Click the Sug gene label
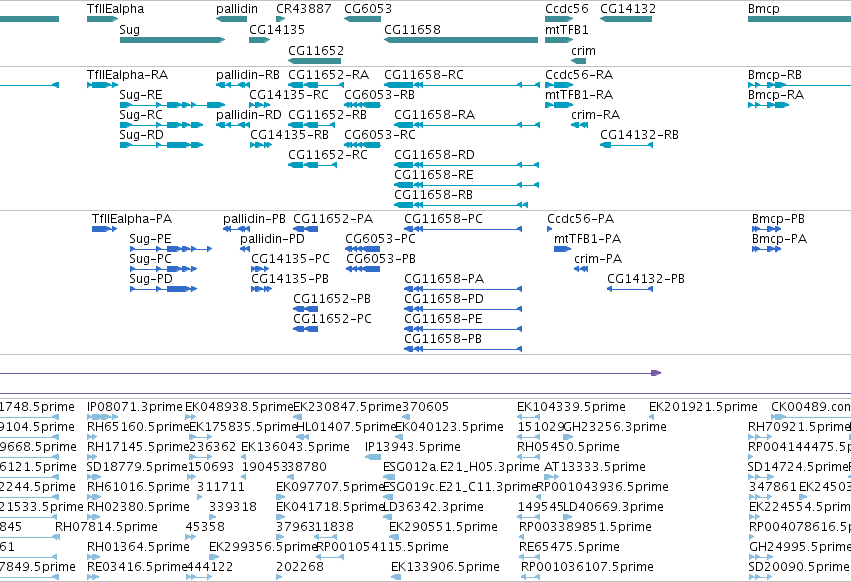 pyautogui.click(x=130, y=30)
